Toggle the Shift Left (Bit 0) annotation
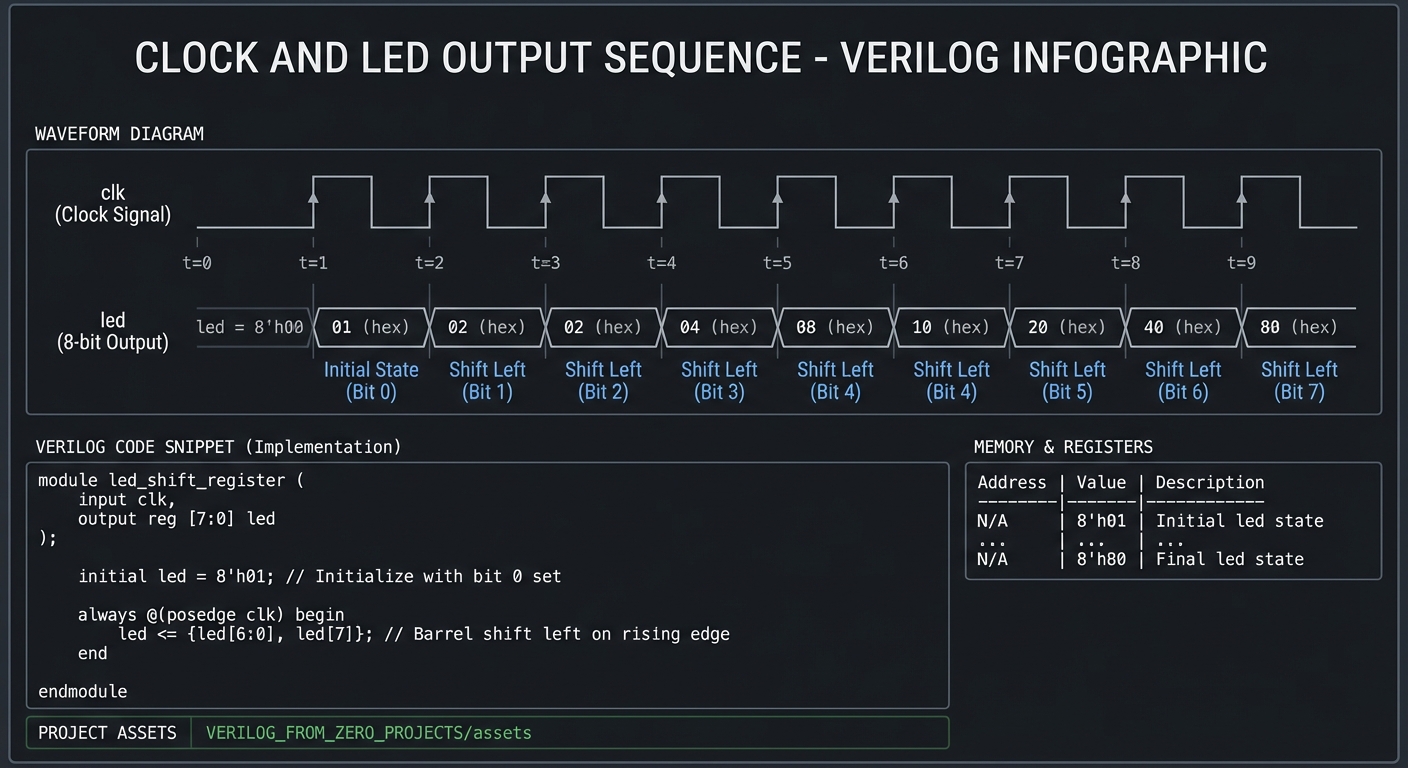The width and height of the screenshot is (1408, 768). pyautogui.click(x=371, y=381)
